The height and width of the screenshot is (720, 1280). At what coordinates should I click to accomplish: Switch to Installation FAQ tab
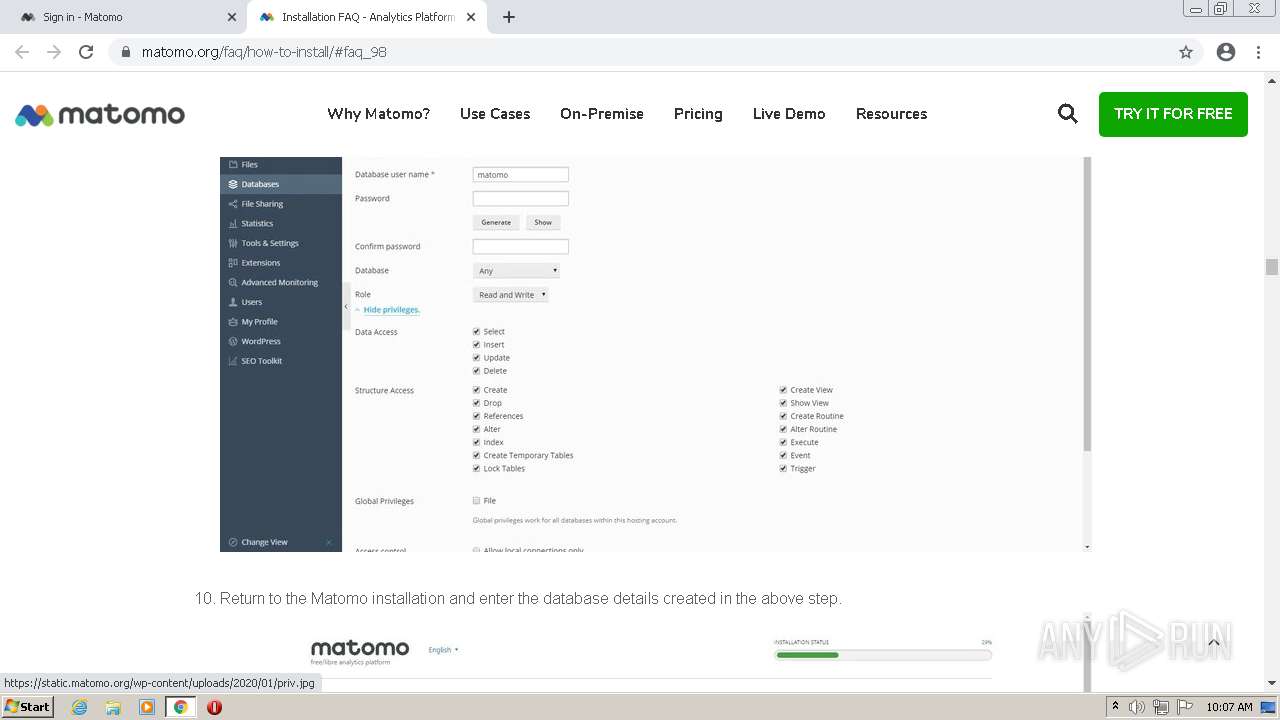366,17
